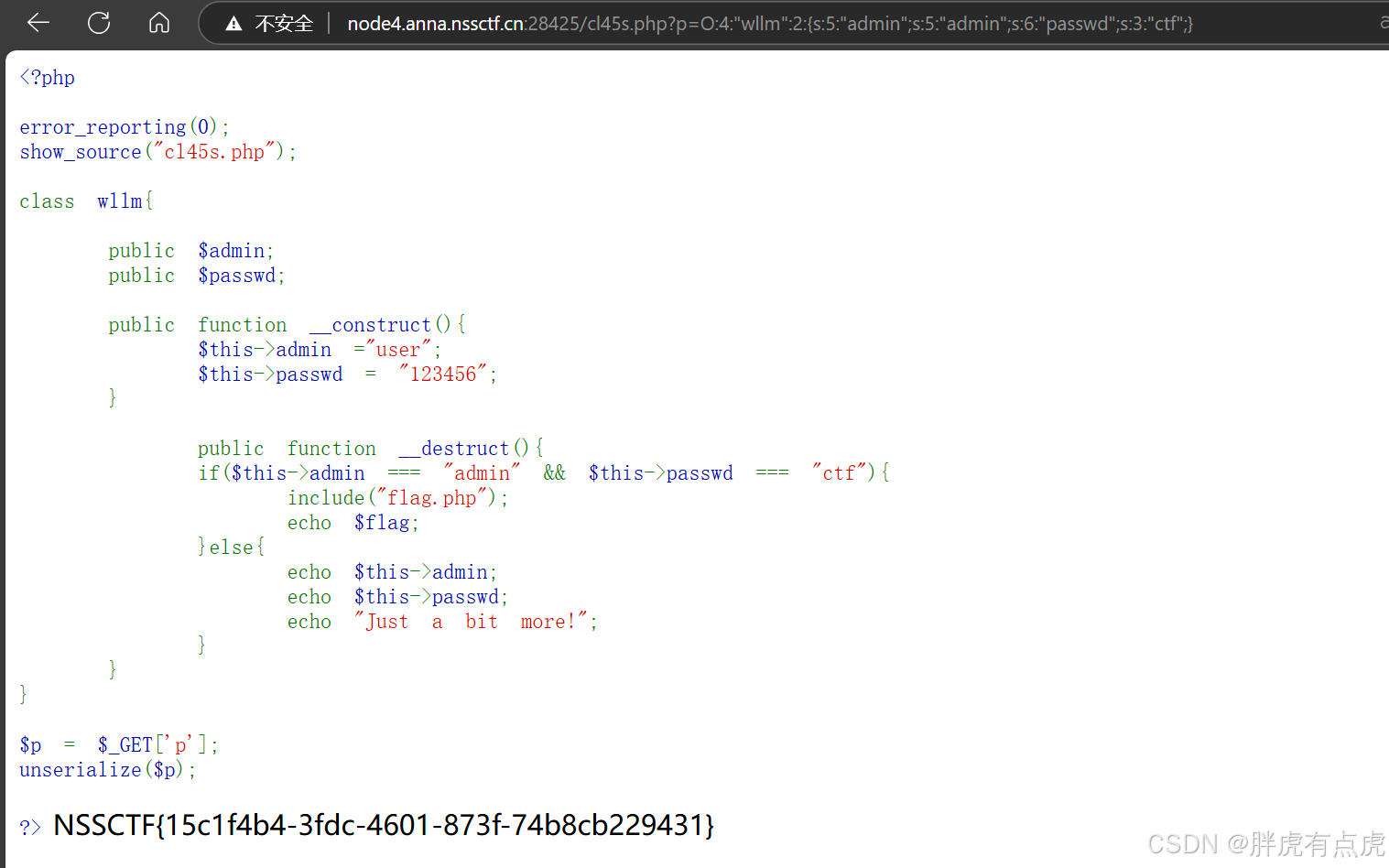Click the 'echo $this->passwd;' line
The width and height of the screenshot is (1389, 868).
pos(398,597)
